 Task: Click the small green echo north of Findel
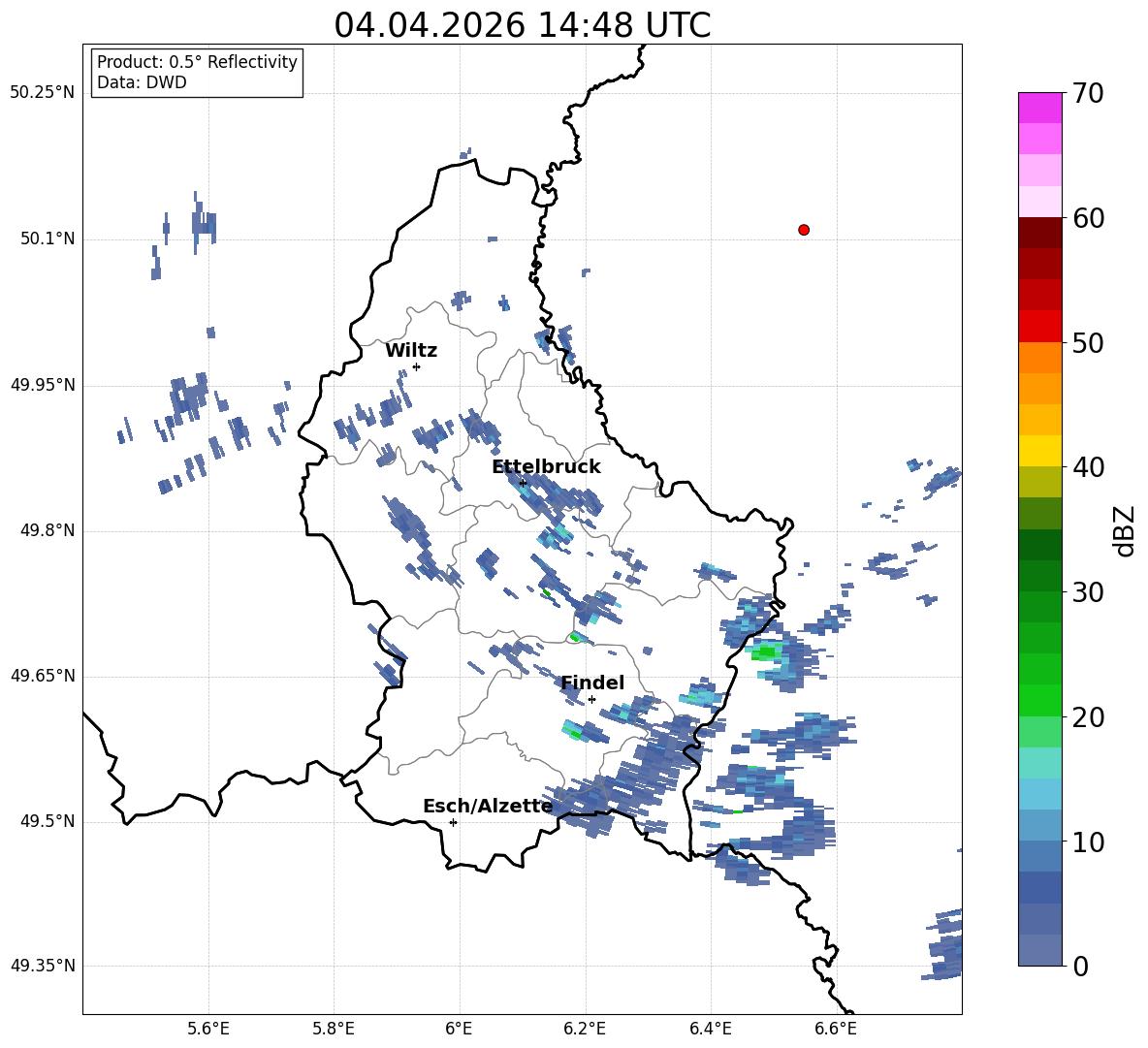coord(575,638)
